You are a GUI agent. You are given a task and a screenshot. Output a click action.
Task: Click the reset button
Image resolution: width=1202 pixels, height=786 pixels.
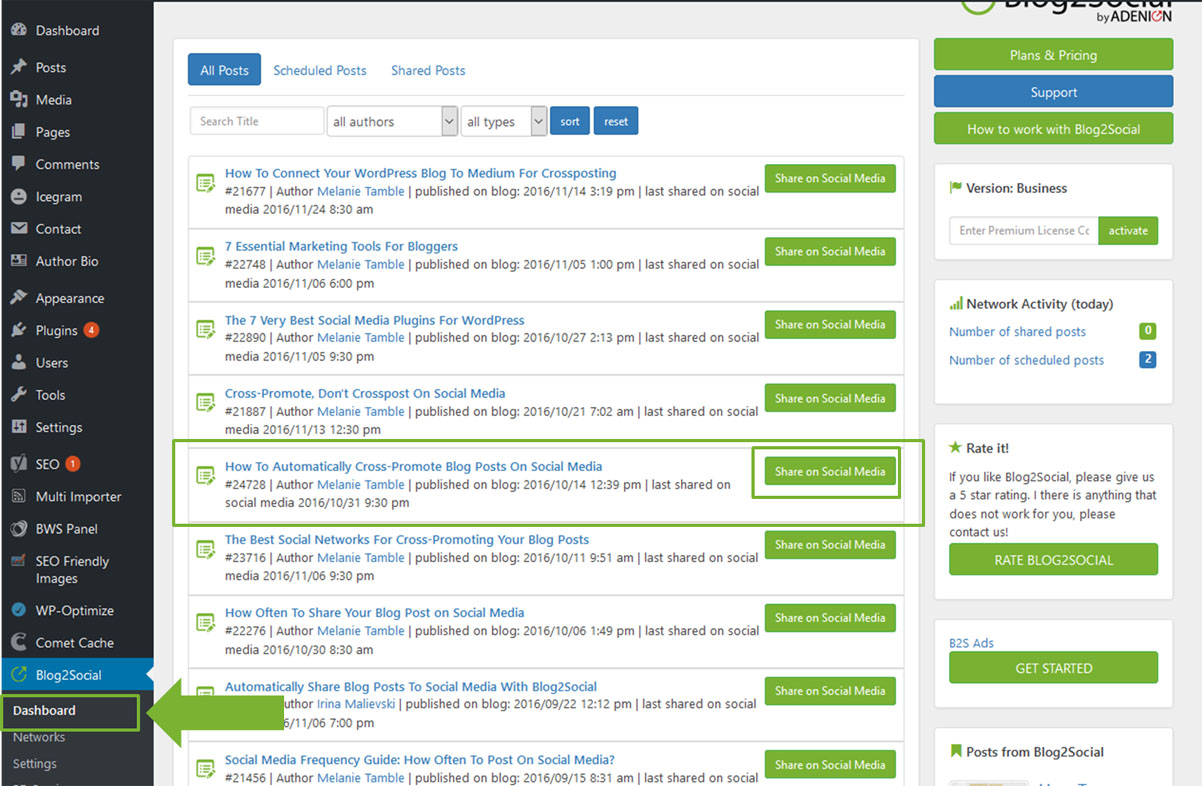[616, 121]
